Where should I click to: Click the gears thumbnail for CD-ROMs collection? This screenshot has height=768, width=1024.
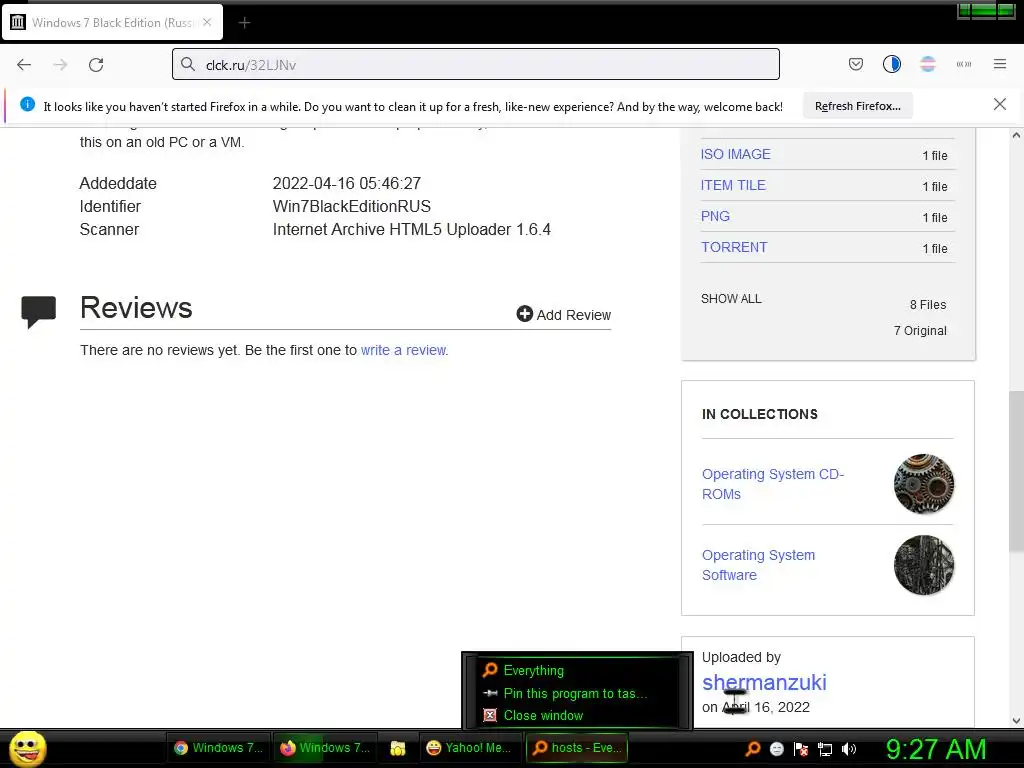[923, 484]
